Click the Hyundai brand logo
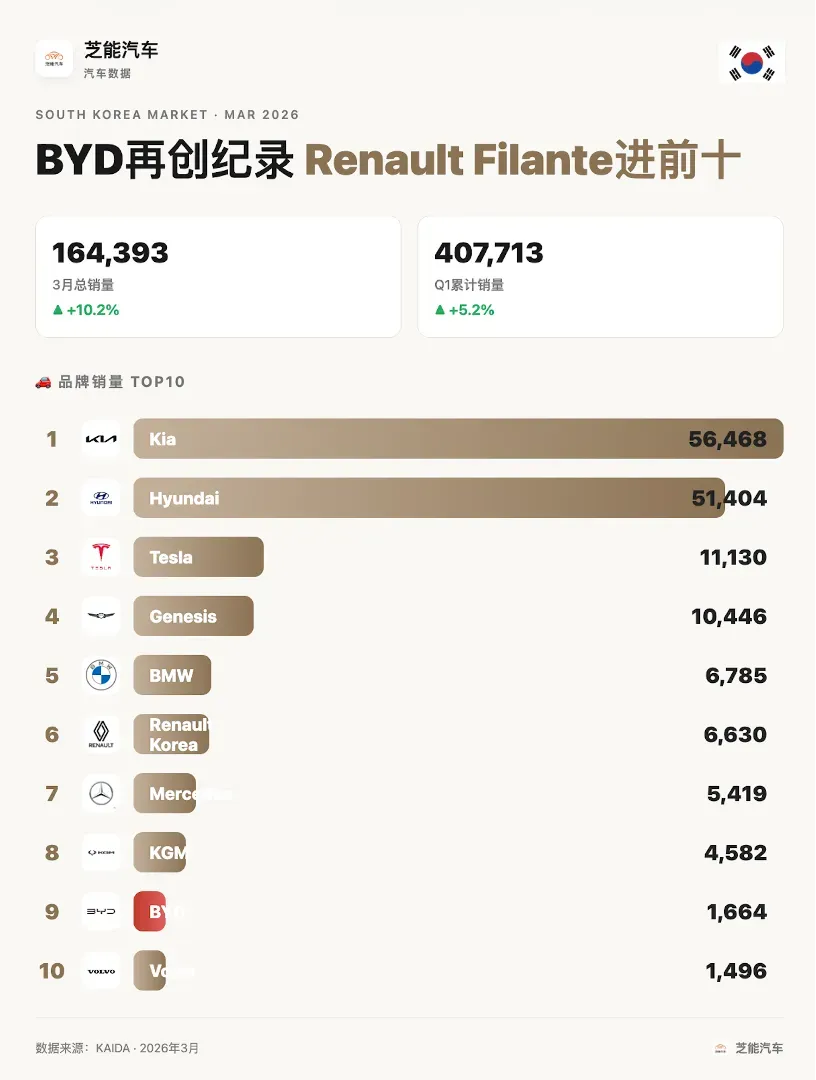This screenshot has width=816, height=1080. tap(101, 498)
